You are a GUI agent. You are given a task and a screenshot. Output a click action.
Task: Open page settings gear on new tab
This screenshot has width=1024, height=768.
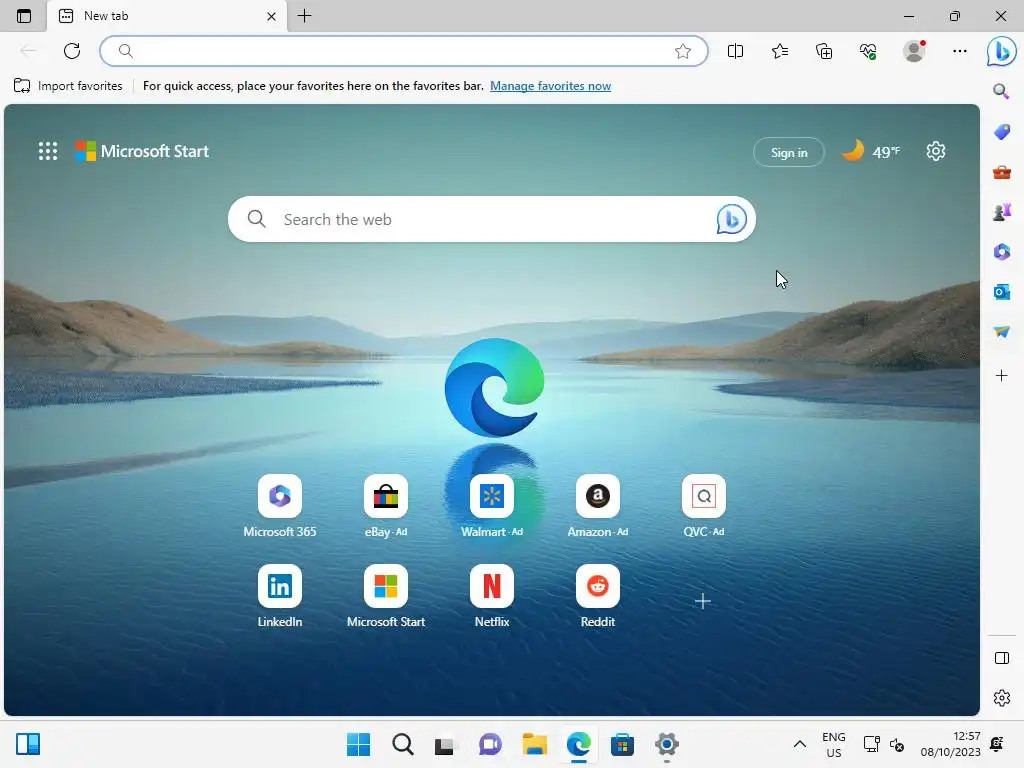[x=936, y=152]
